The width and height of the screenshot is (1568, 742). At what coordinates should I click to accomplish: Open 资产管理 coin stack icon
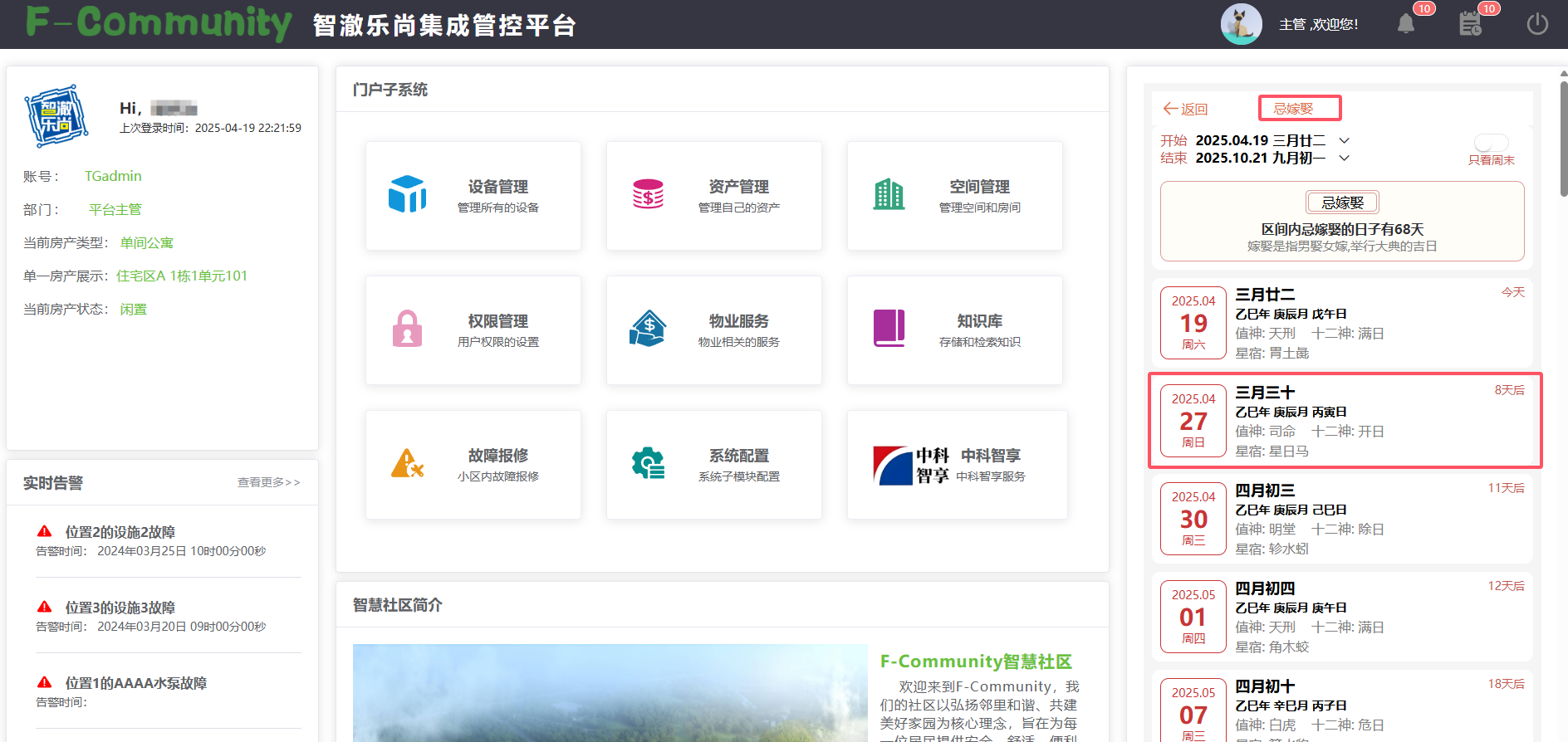pos(648,194)
